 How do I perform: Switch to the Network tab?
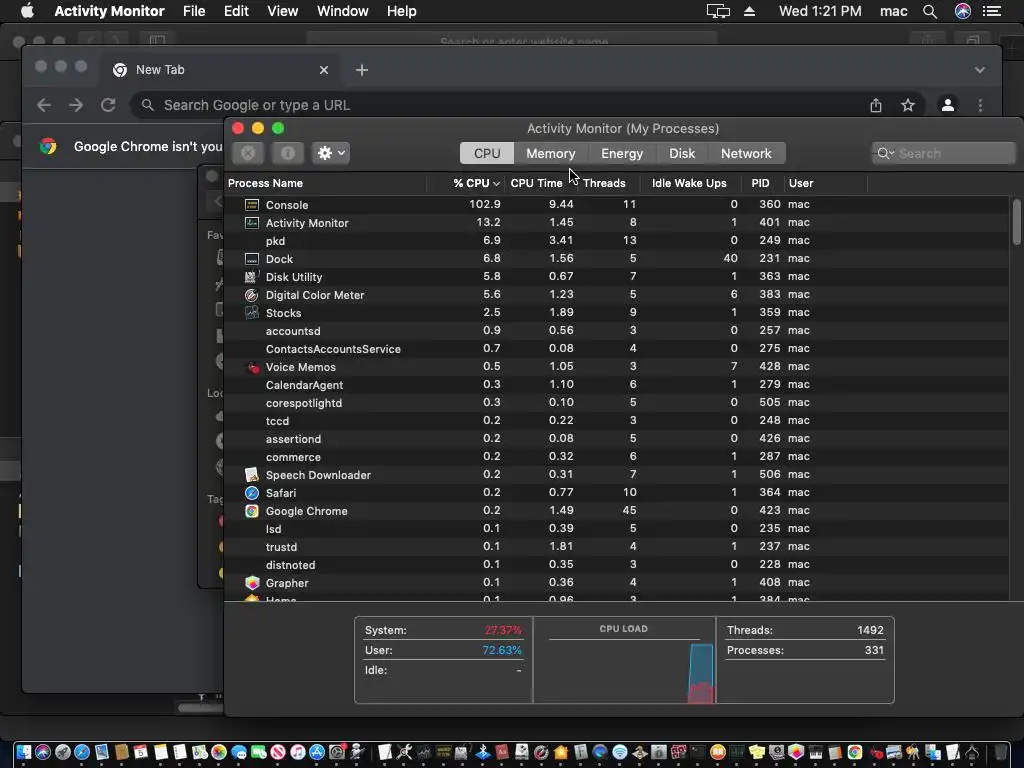pos(746,153)
